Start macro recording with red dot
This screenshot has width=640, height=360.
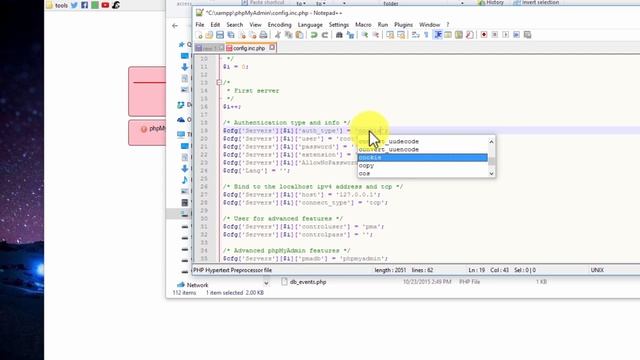[x=484, y=35]
